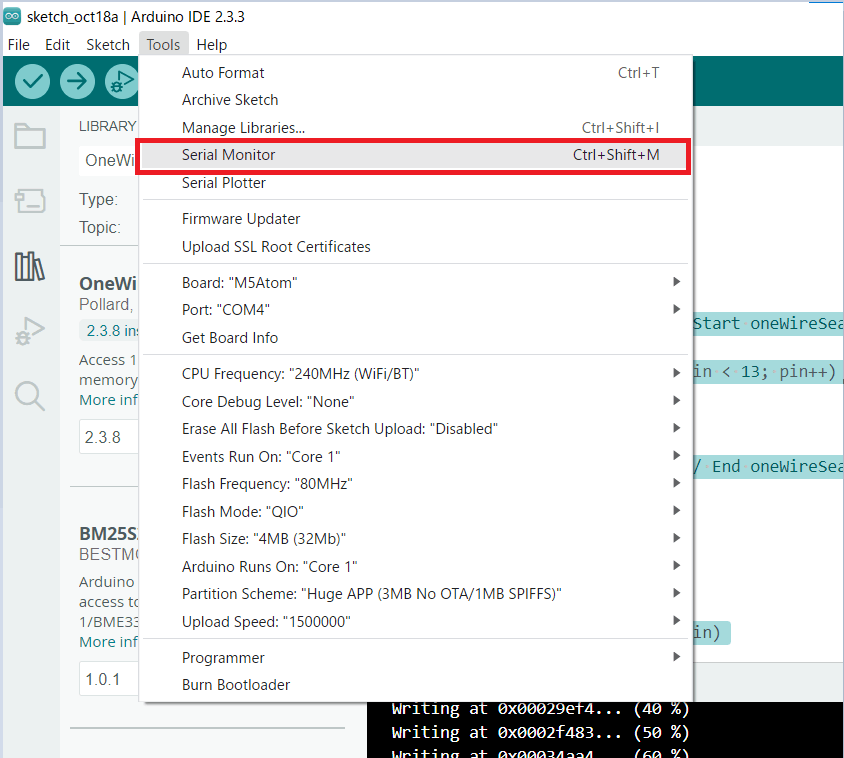The height and width of the screenshot is (758, 844).
Task: Expand Arduino Runs On "Core 1" submenu
Action: (x=415, y=566)
